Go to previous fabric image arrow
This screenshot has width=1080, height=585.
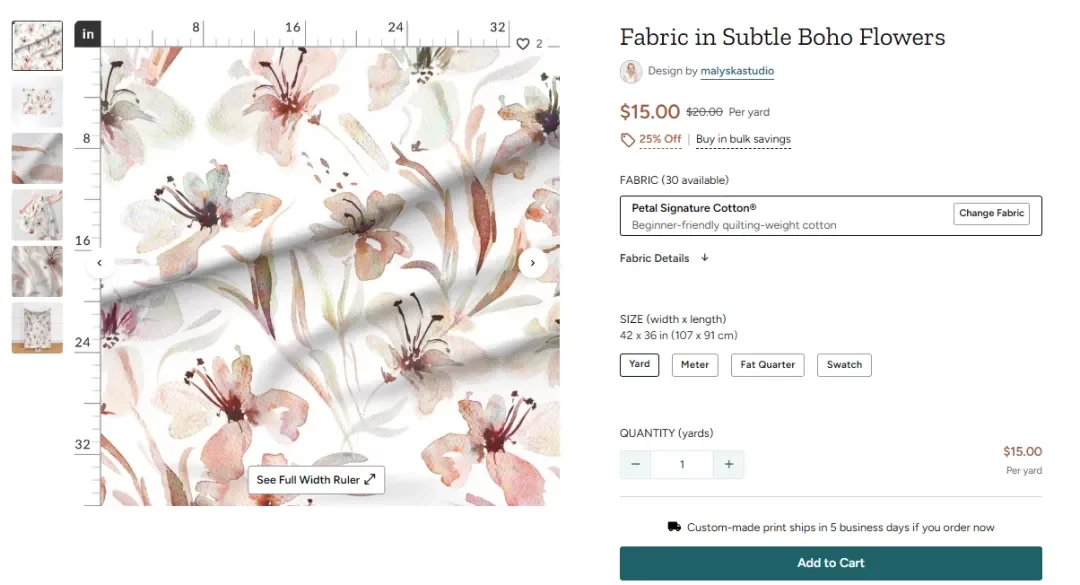(x=99, y=264)
